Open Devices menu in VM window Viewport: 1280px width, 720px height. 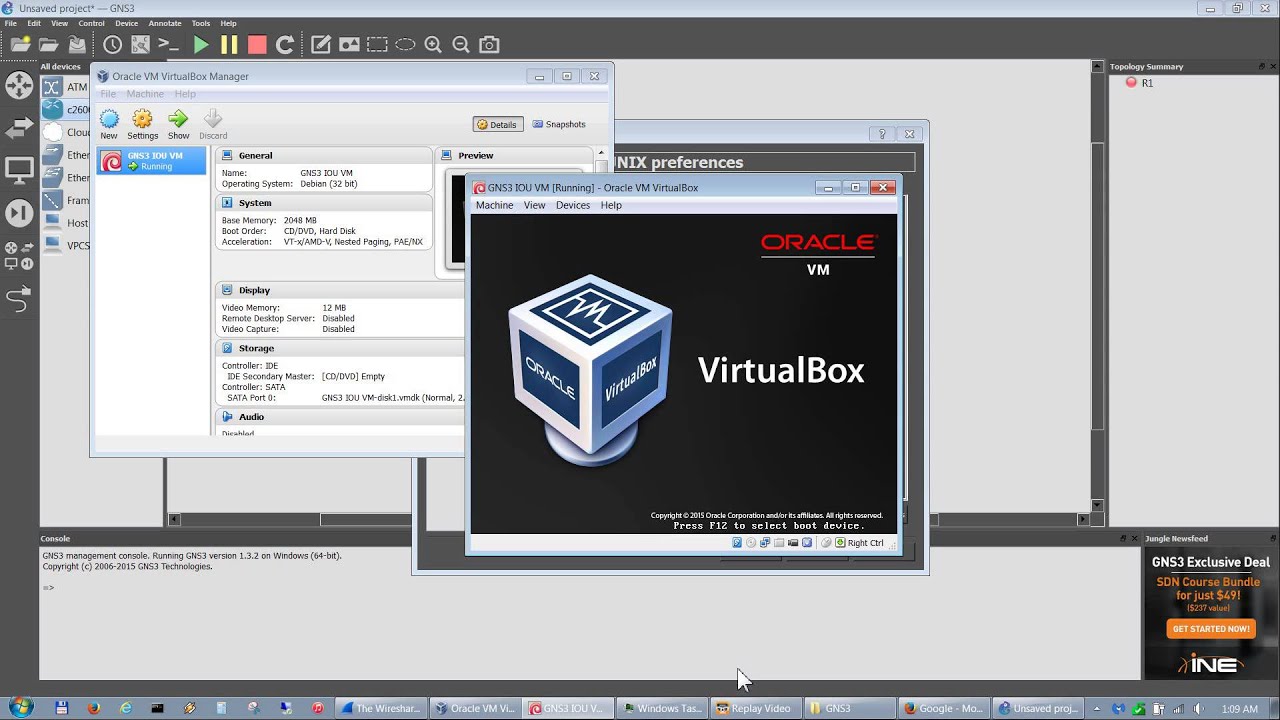coord(573,205)
